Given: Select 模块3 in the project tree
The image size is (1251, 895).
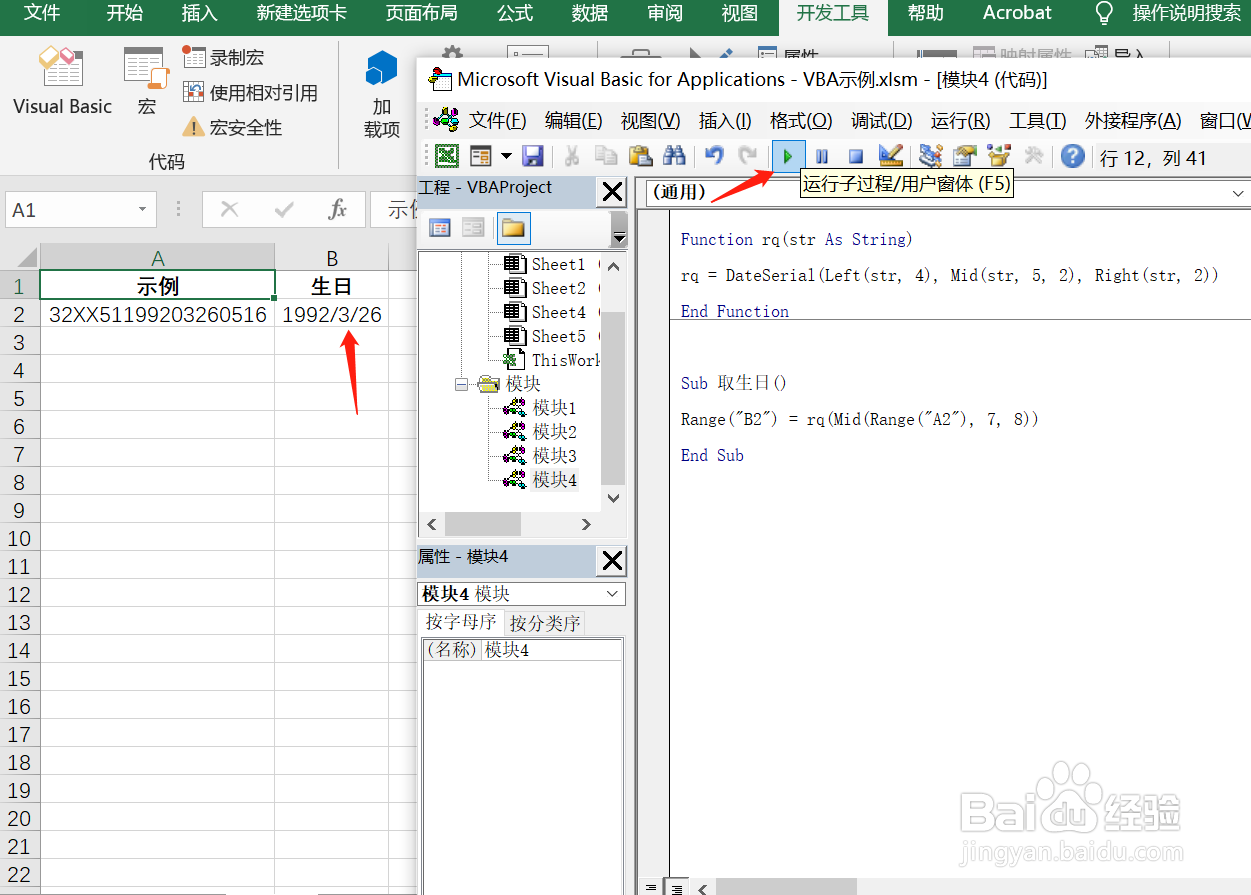Looking at the screenshot, I should [554, 456].
